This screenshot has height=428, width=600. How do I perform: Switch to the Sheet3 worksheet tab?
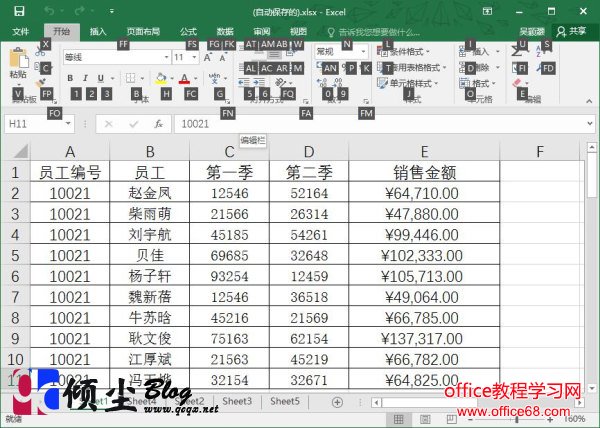pyautogui.click(x=237, y=402)
